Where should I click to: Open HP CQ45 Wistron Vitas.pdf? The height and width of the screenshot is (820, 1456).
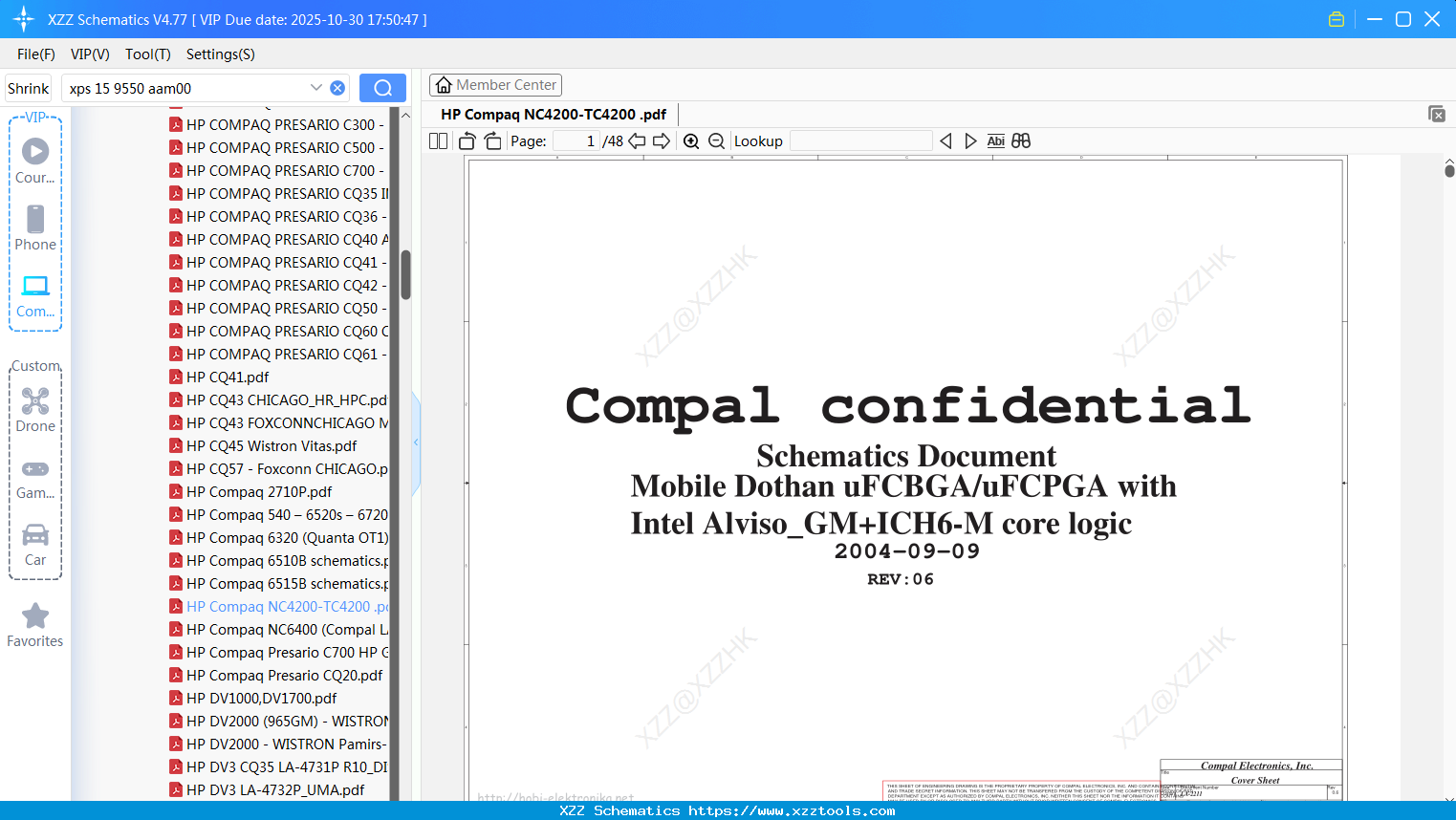[263, 445]
